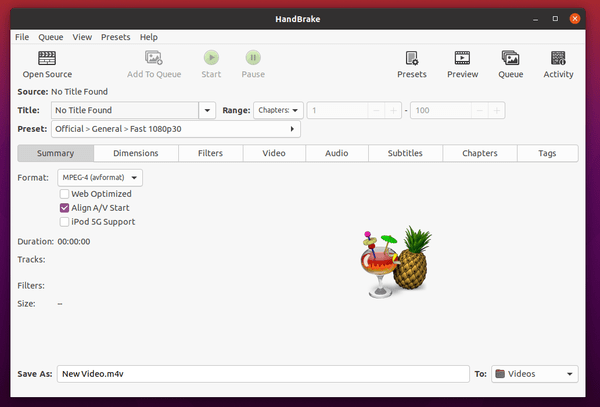Expand the Title dropdown arrow

207,110
